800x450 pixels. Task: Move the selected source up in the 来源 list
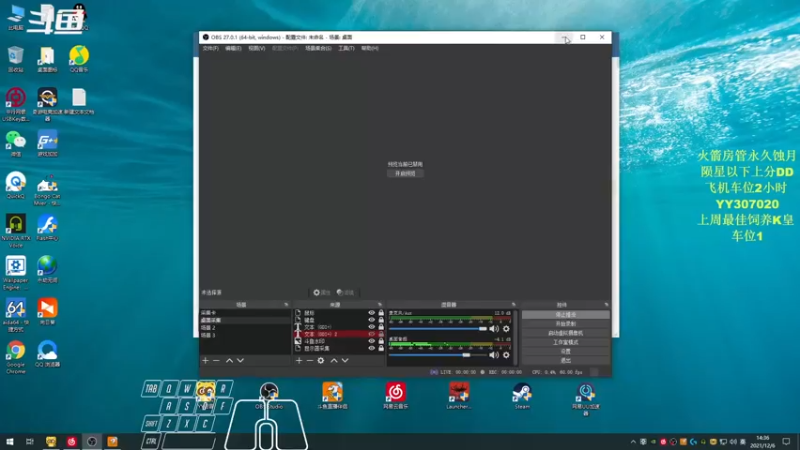(334, 361)
